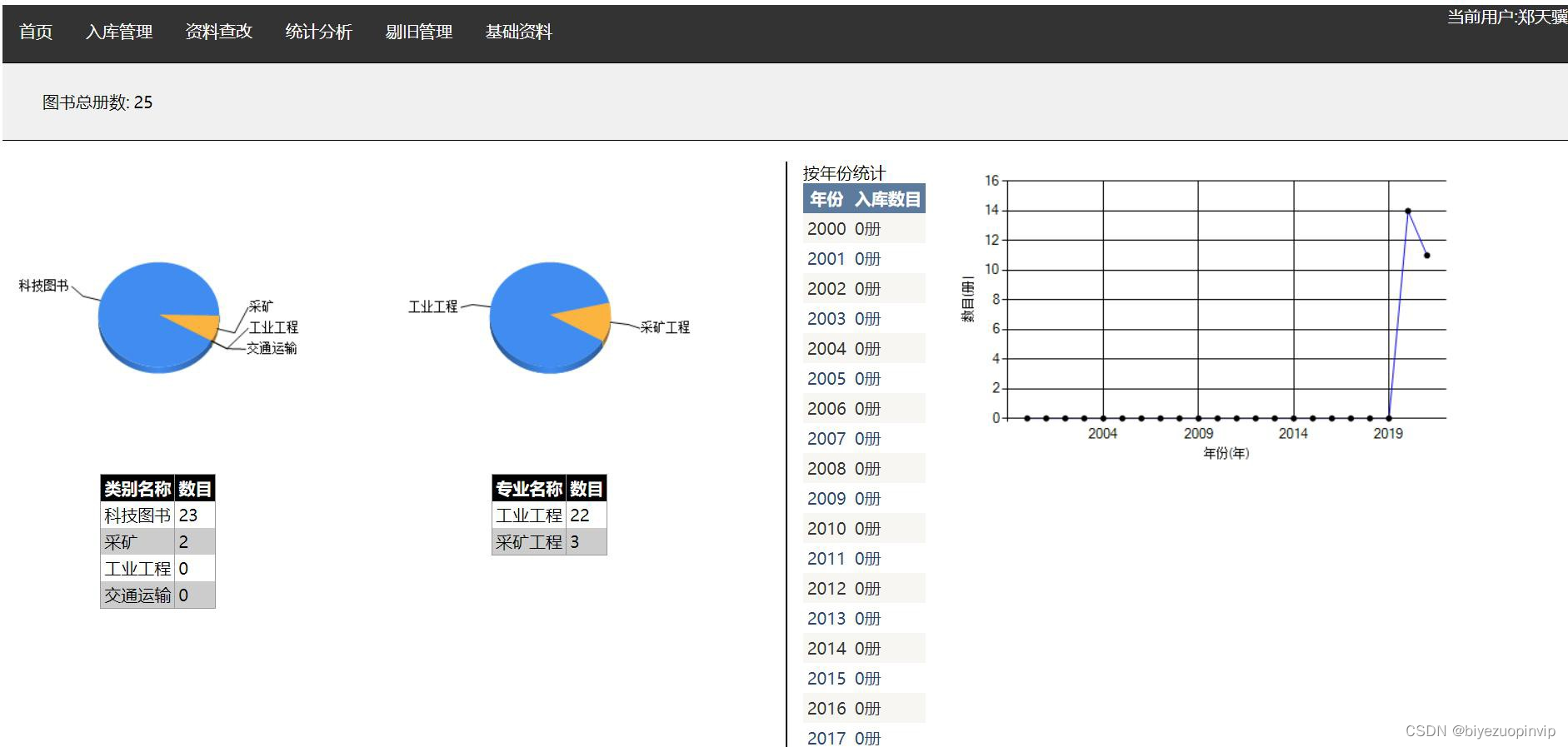Click the 入库数目 column header

click(888, 199)
